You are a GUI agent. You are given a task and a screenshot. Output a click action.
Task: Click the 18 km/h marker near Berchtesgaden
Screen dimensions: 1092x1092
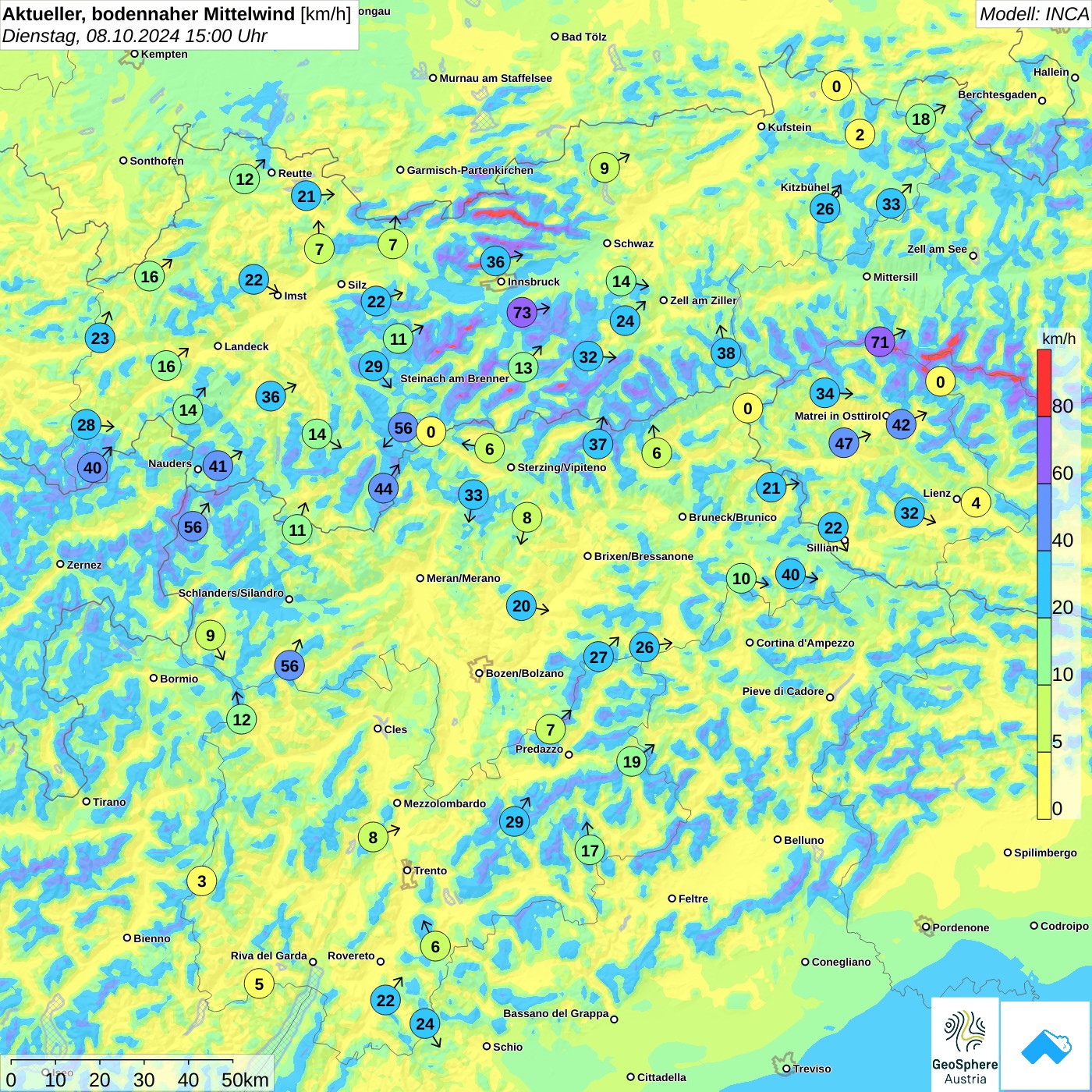pyautogui.click(x=921, y=119)
